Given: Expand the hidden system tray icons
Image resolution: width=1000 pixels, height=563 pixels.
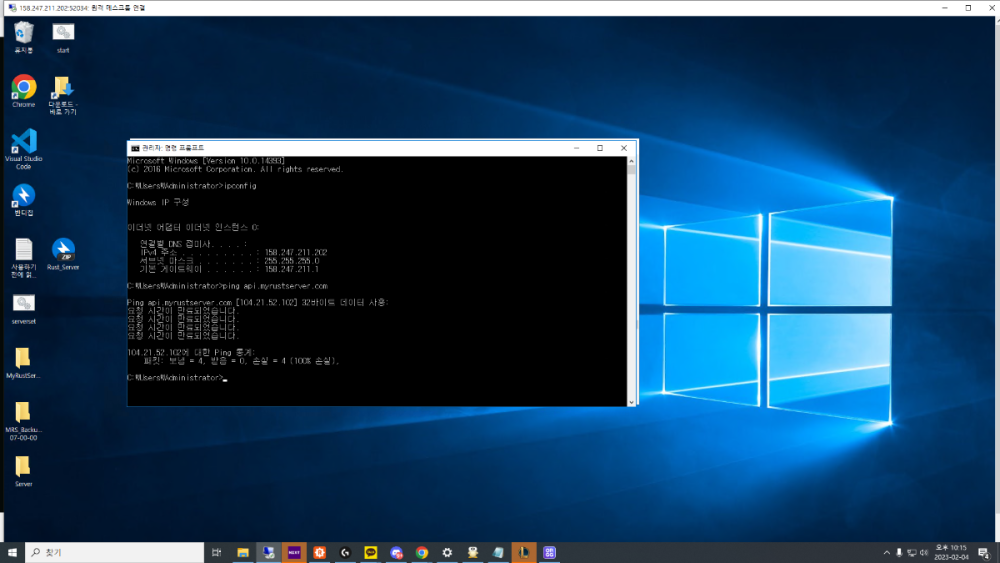Looking at the screenshot, I should 886,552.
